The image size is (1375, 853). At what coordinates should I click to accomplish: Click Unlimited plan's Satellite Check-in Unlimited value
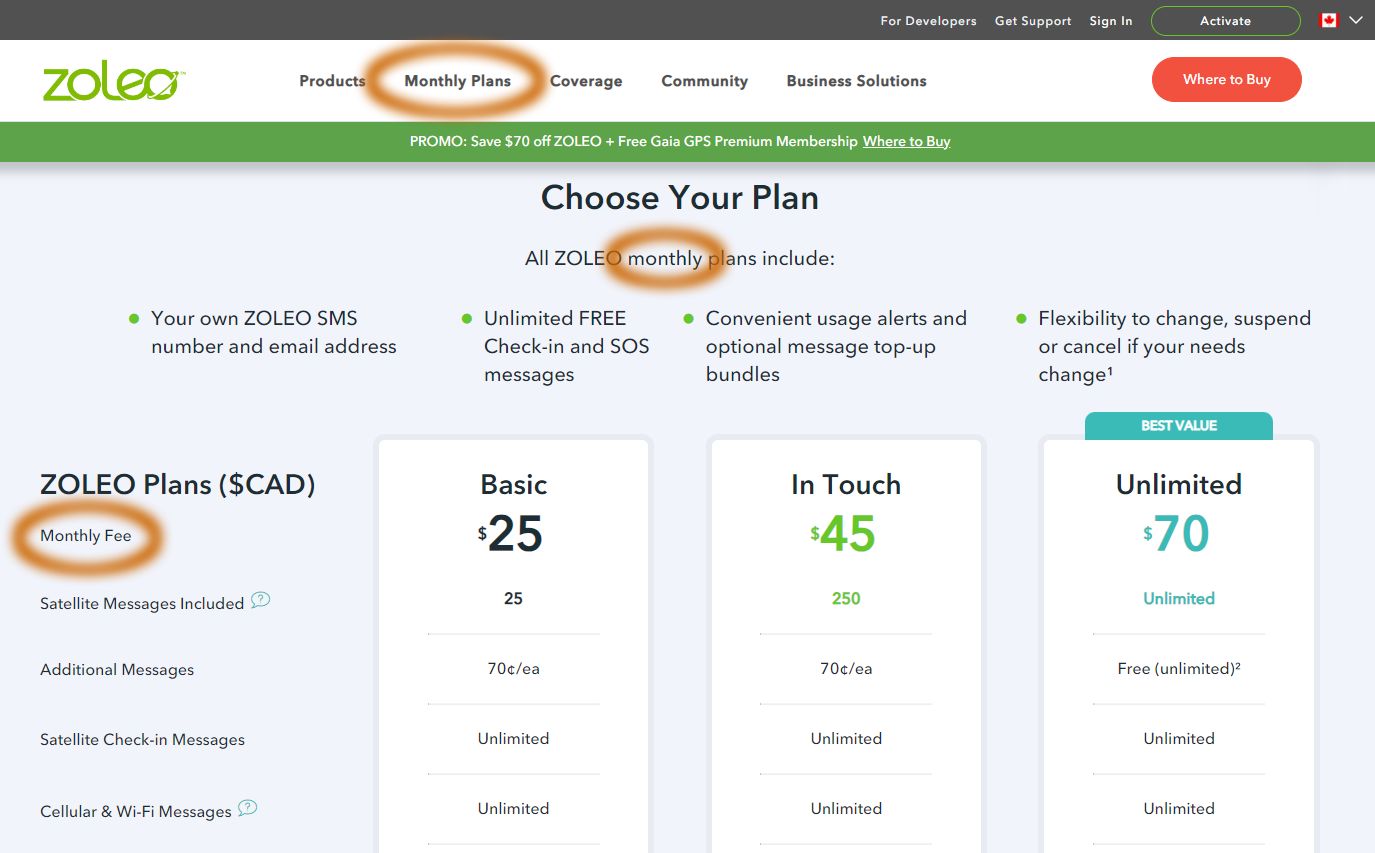(x=1179, y=739)
